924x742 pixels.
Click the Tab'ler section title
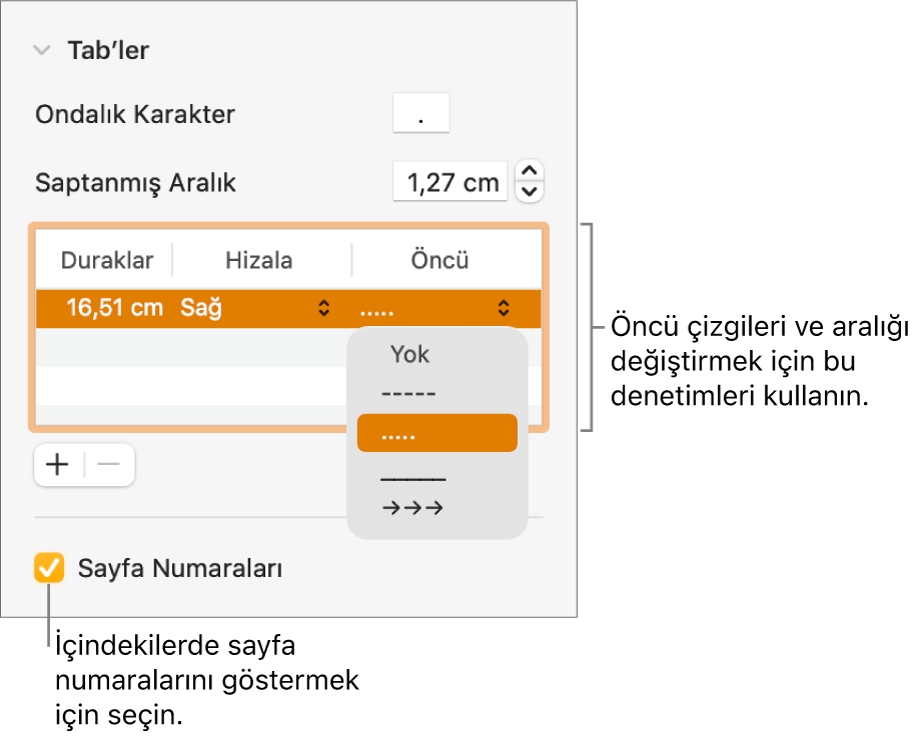(x=108, y=51)
